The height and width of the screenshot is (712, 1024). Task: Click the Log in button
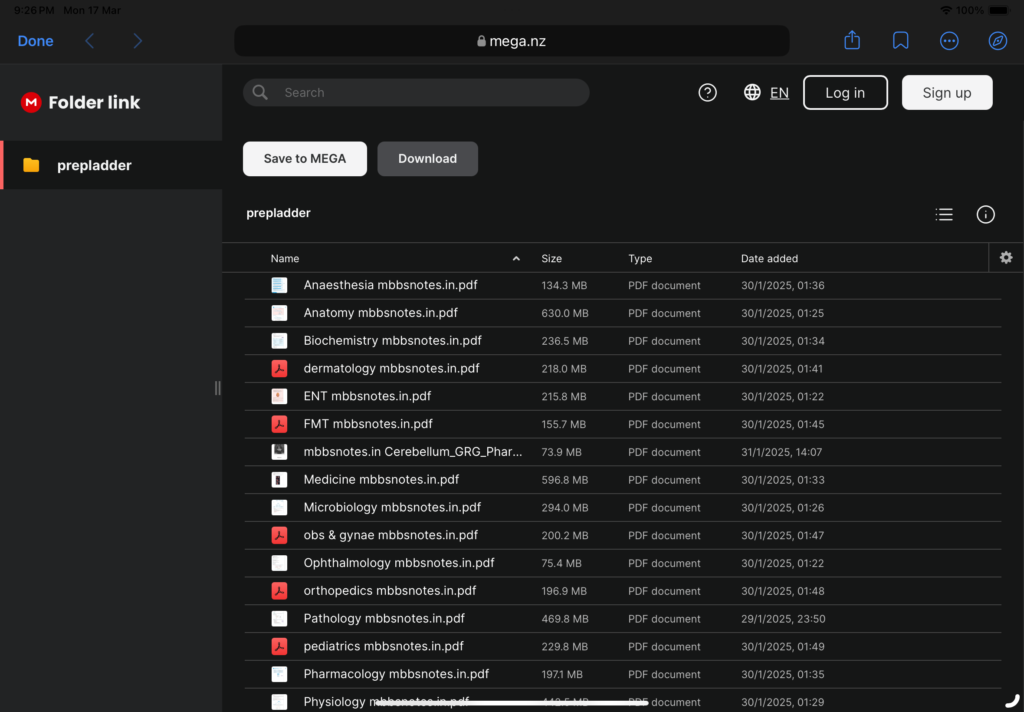click(x=845, y=93)
